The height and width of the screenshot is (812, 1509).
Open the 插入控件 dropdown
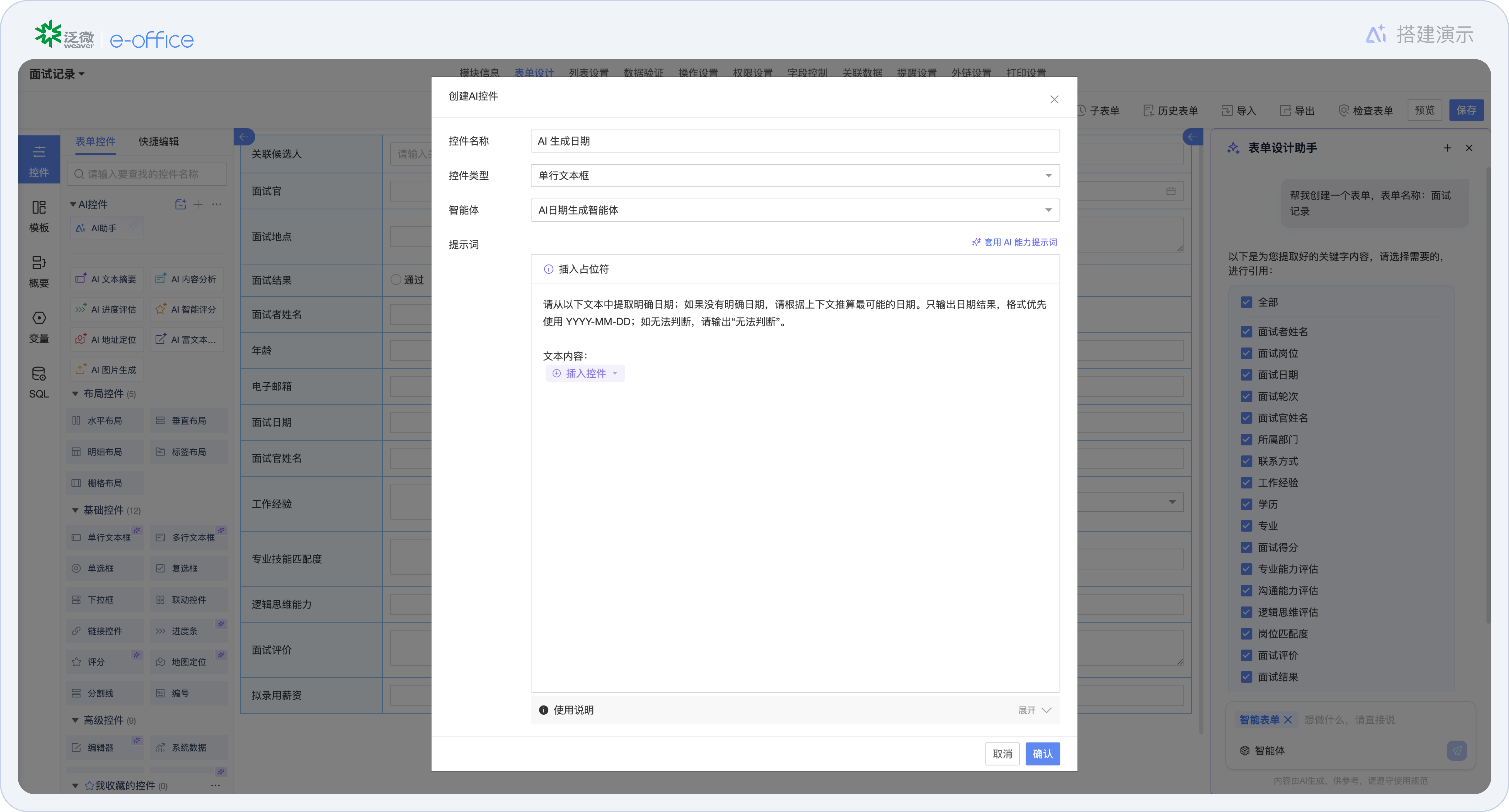point(585,373)
